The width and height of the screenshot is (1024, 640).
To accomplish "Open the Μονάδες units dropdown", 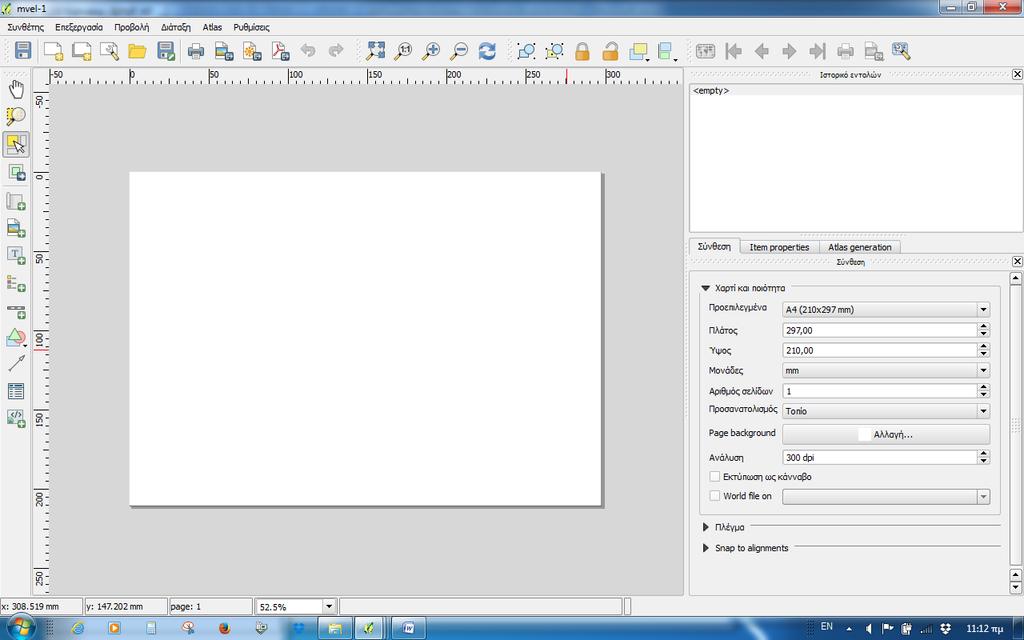I will tap(886, 370).
